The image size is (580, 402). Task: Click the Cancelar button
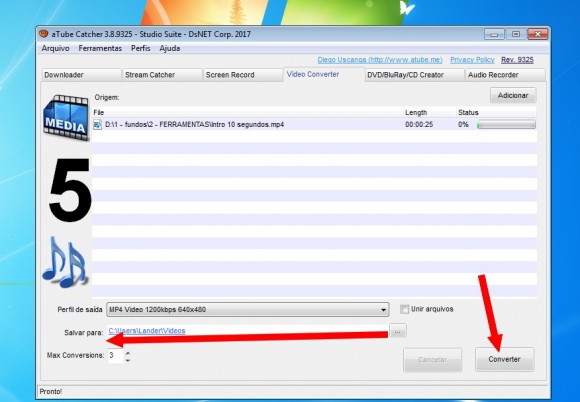click(432, 359)
